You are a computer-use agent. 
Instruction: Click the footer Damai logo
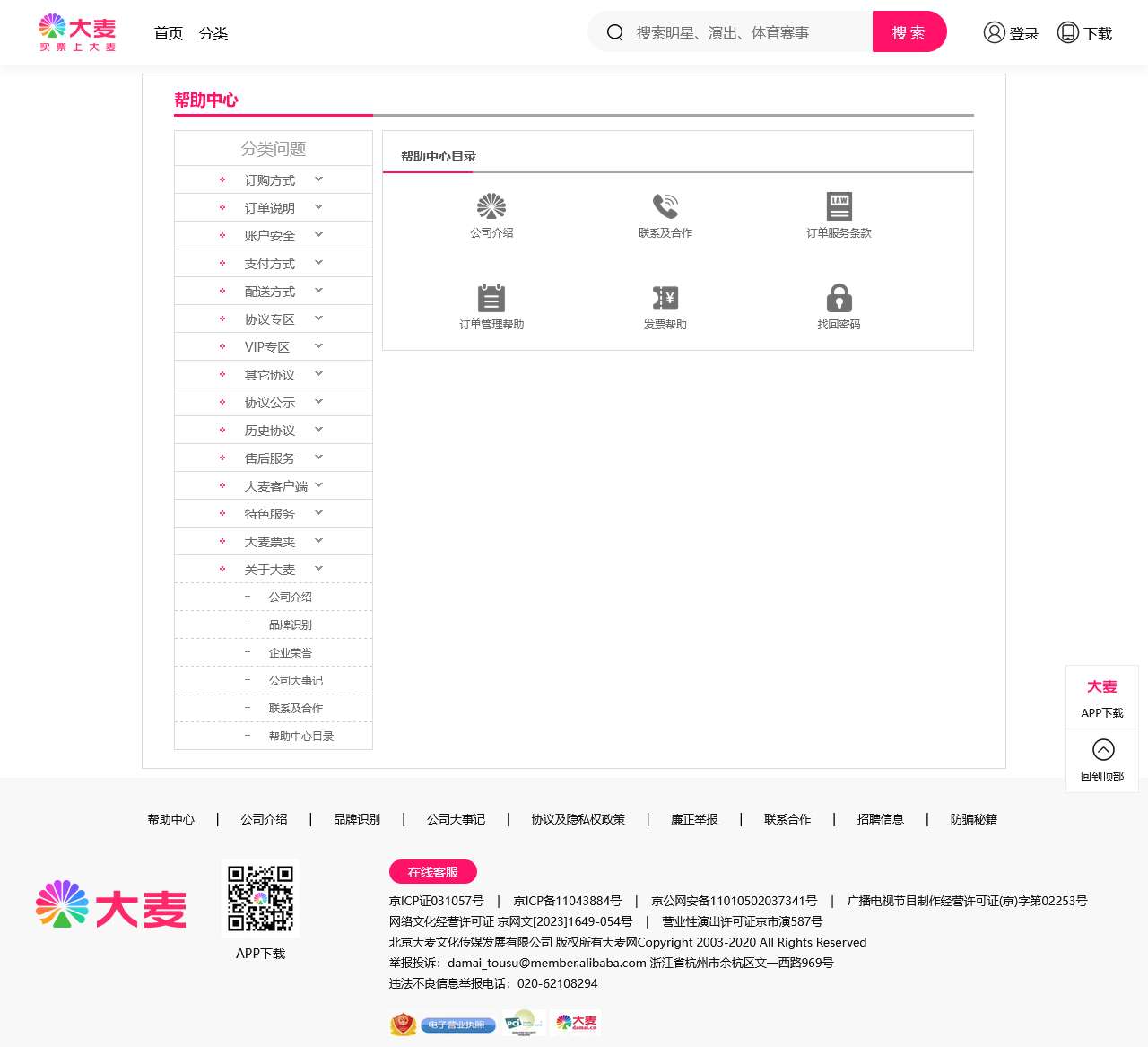tap(111, 905)
